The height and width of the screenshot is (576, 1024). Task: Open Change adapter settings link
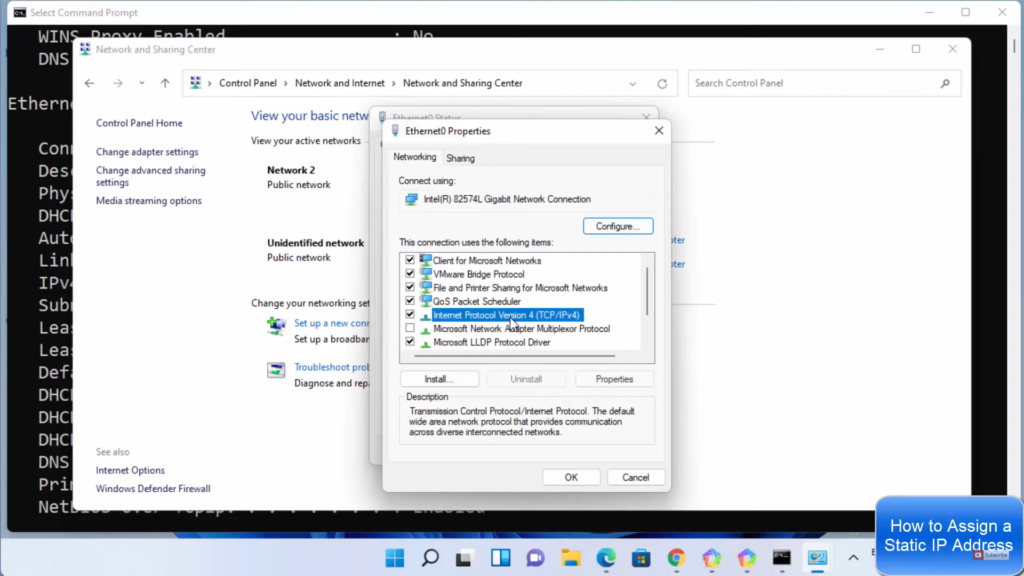coord(147,152)
